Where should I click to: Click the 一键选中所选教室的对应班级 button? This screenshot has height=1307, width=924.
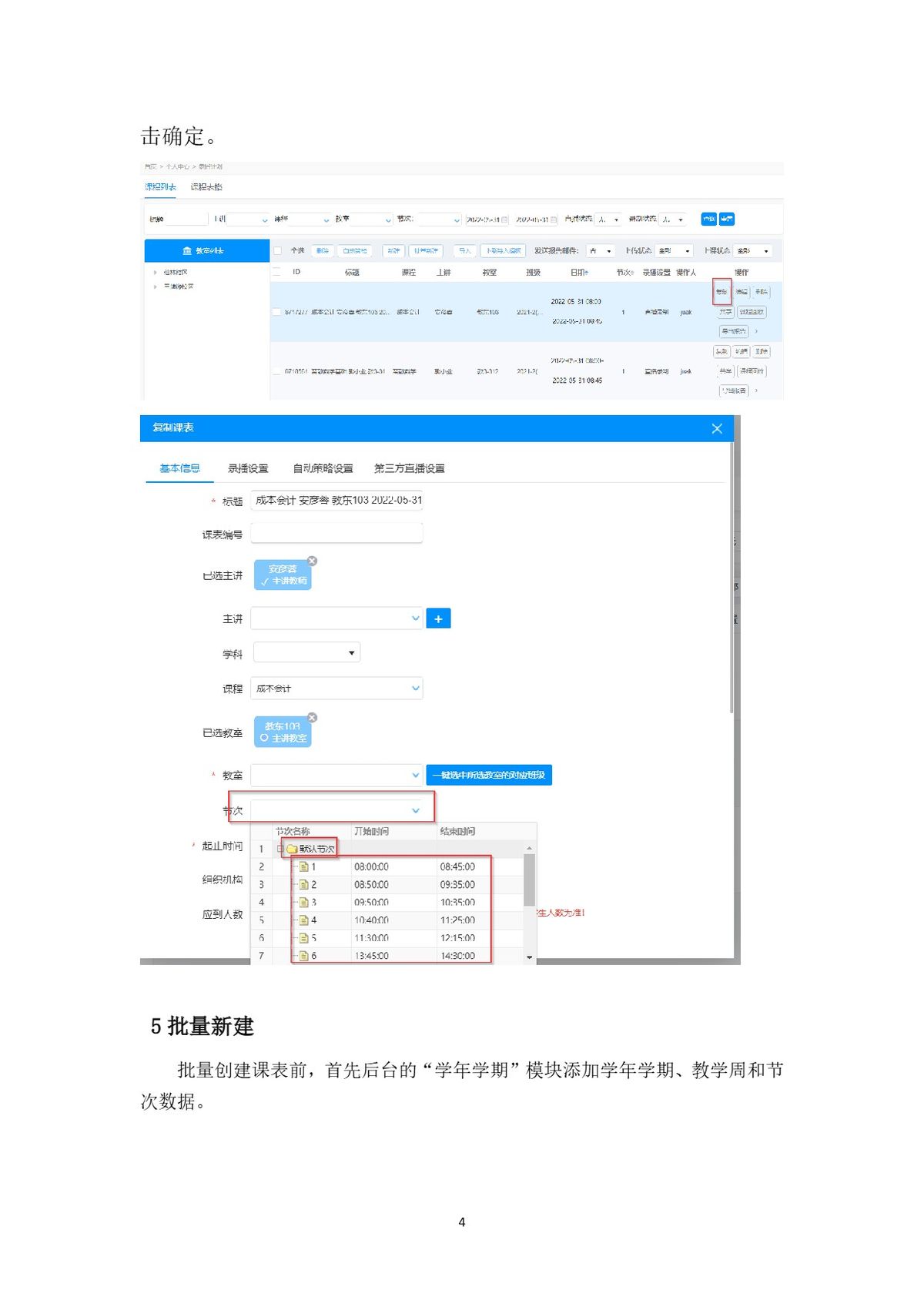[489, 775]
